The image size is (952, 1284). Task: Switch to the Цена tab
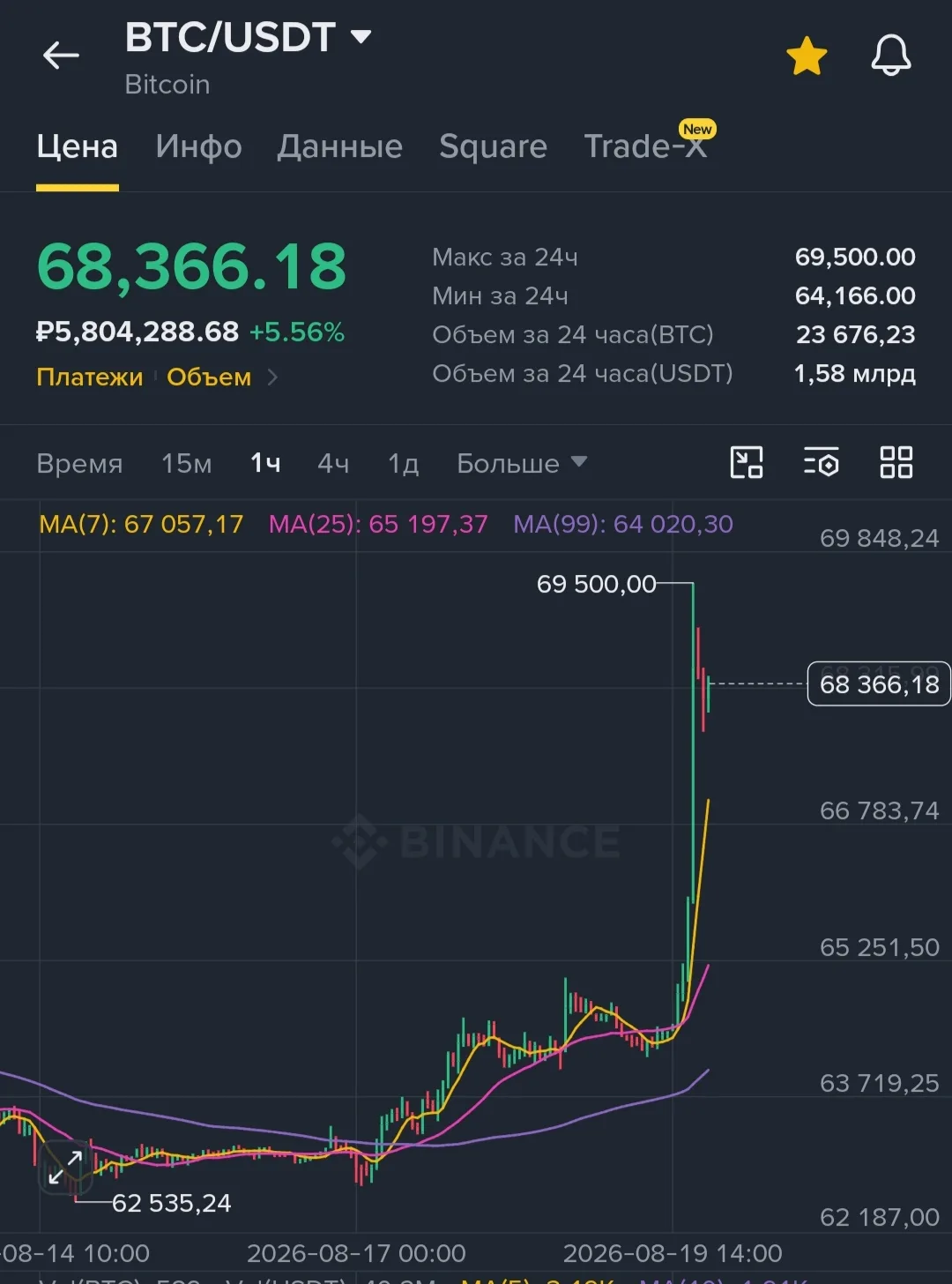[78, 146]
